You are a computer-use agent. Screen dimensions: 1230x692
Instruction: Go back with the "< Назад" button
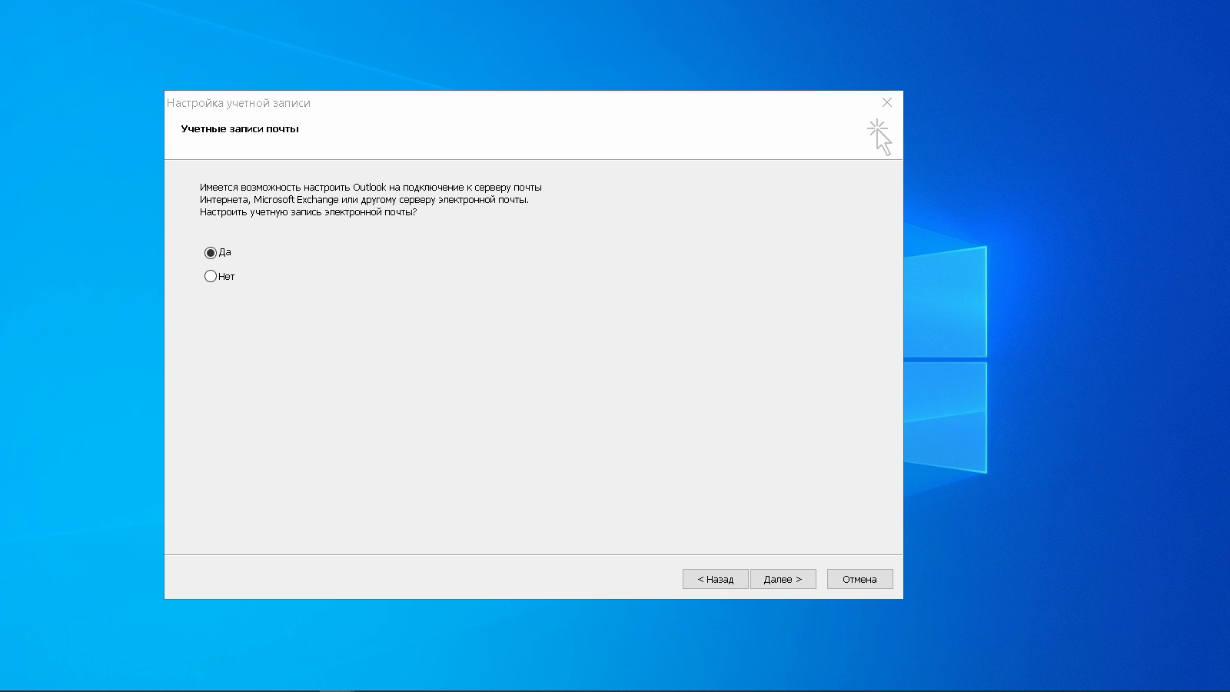coord(715,579)
